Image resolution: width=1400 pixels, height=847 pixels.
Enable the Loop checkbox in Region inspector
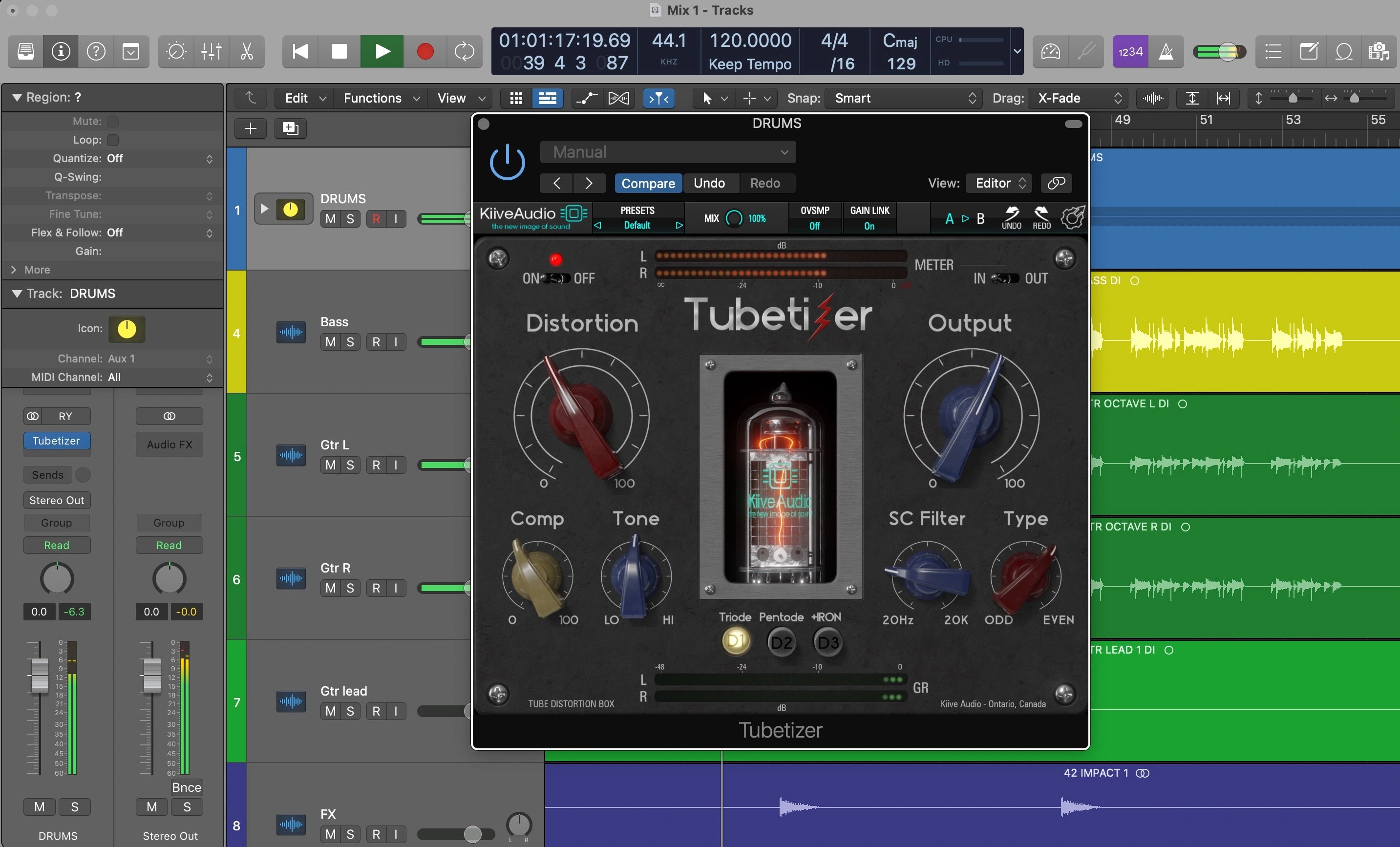[113, 140]
